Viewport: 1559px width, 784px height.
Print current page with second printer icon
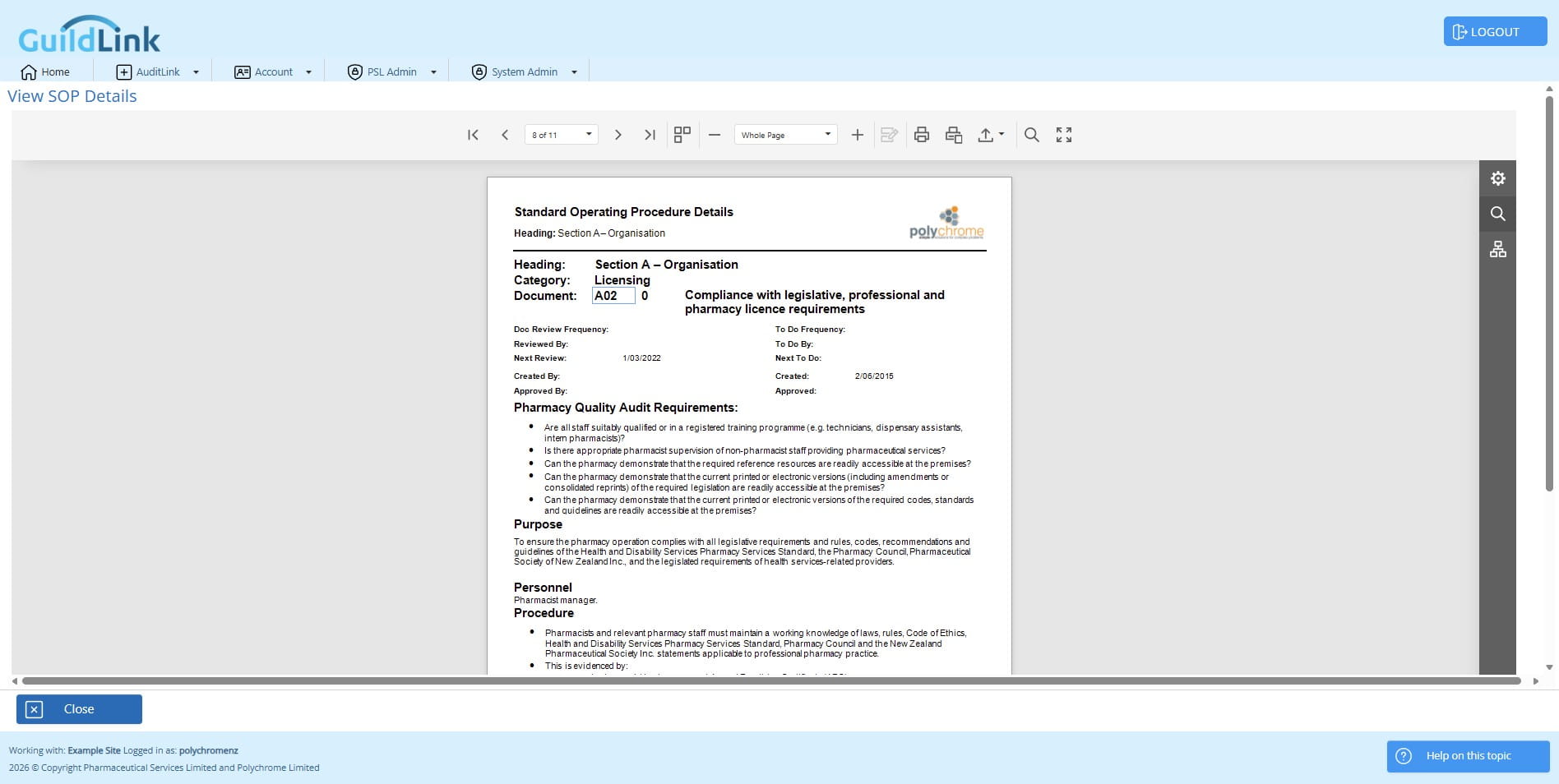(954, 135)
